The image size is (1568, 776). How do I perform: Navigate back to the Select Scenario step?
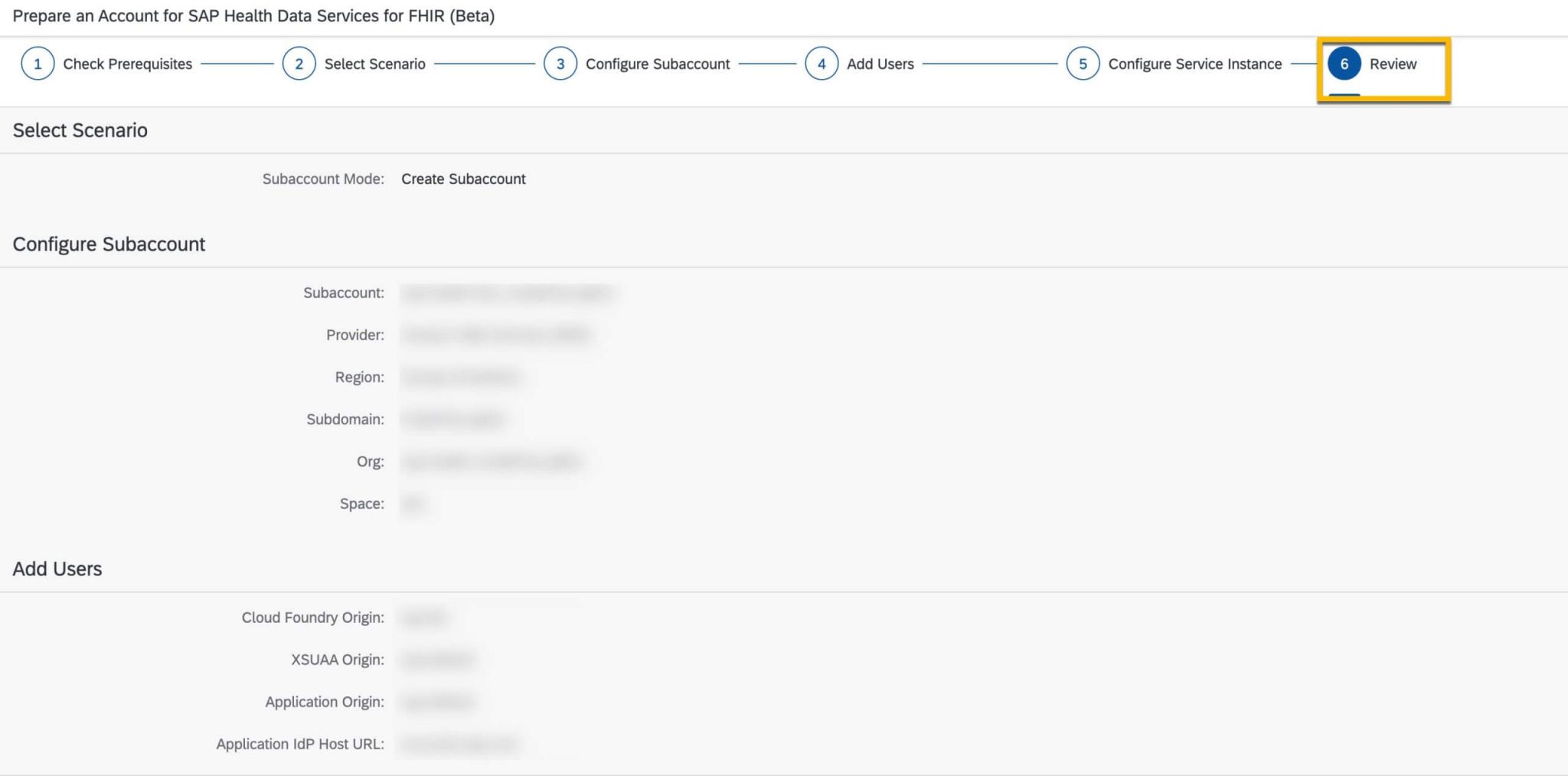coord(374,64)
